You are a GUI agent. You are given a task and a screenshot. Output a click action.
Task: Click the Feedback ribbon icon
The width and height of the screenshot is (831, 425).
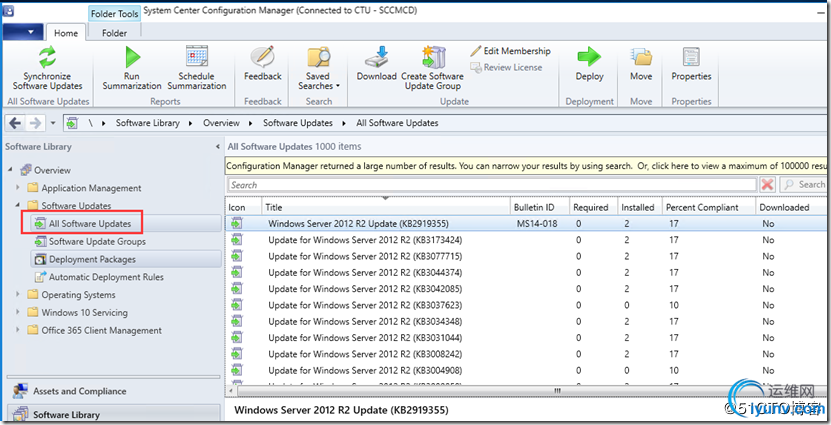[x=262, y=57]
